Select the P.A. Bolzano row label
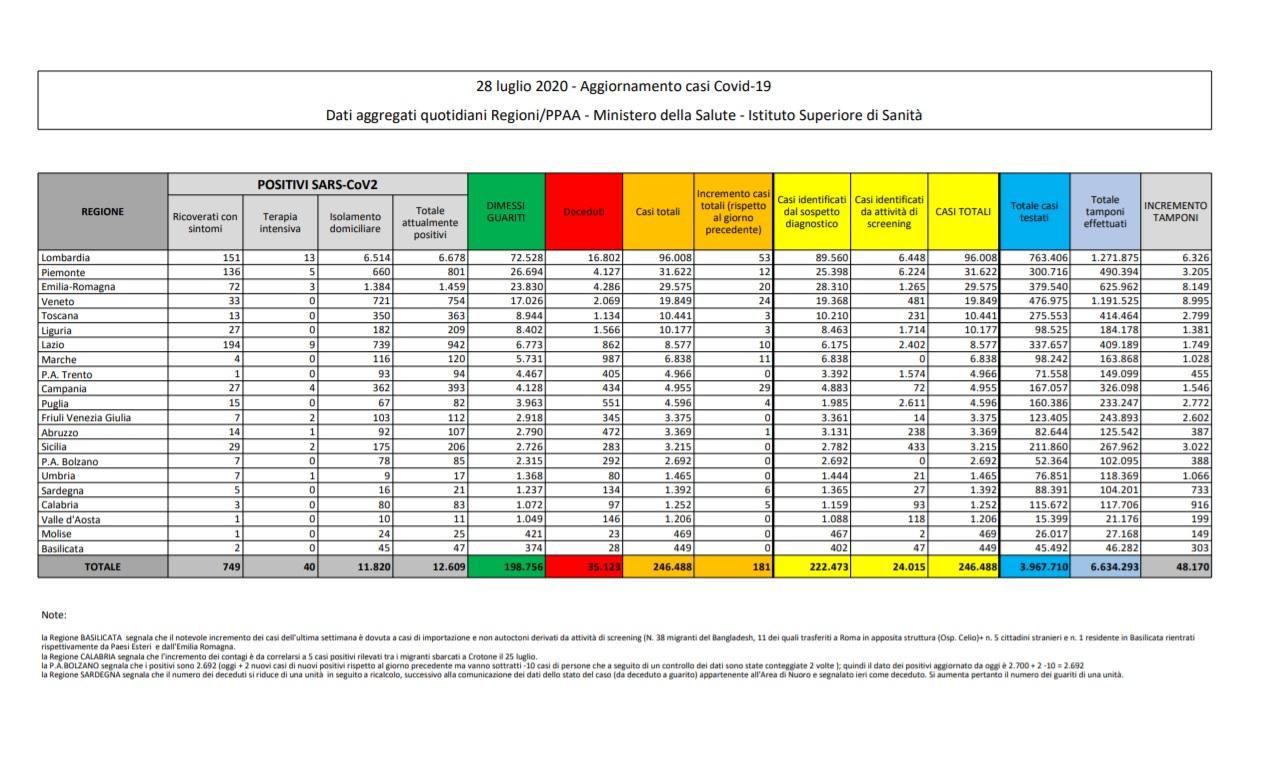The height and width of the screenshot is (773, 1273). (68, 461)
